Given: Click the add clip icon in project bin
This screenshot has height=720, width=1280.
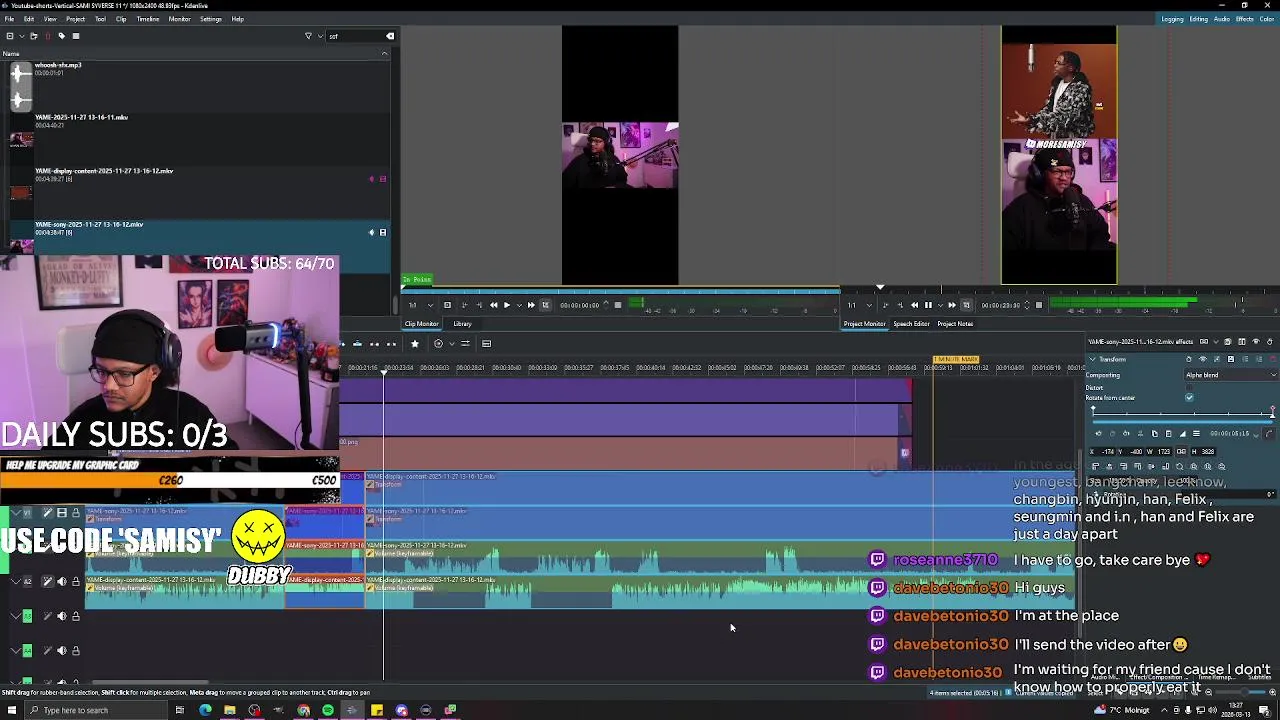Looking at the screenshot, I should pyautogui.click(x=10, y=36).
